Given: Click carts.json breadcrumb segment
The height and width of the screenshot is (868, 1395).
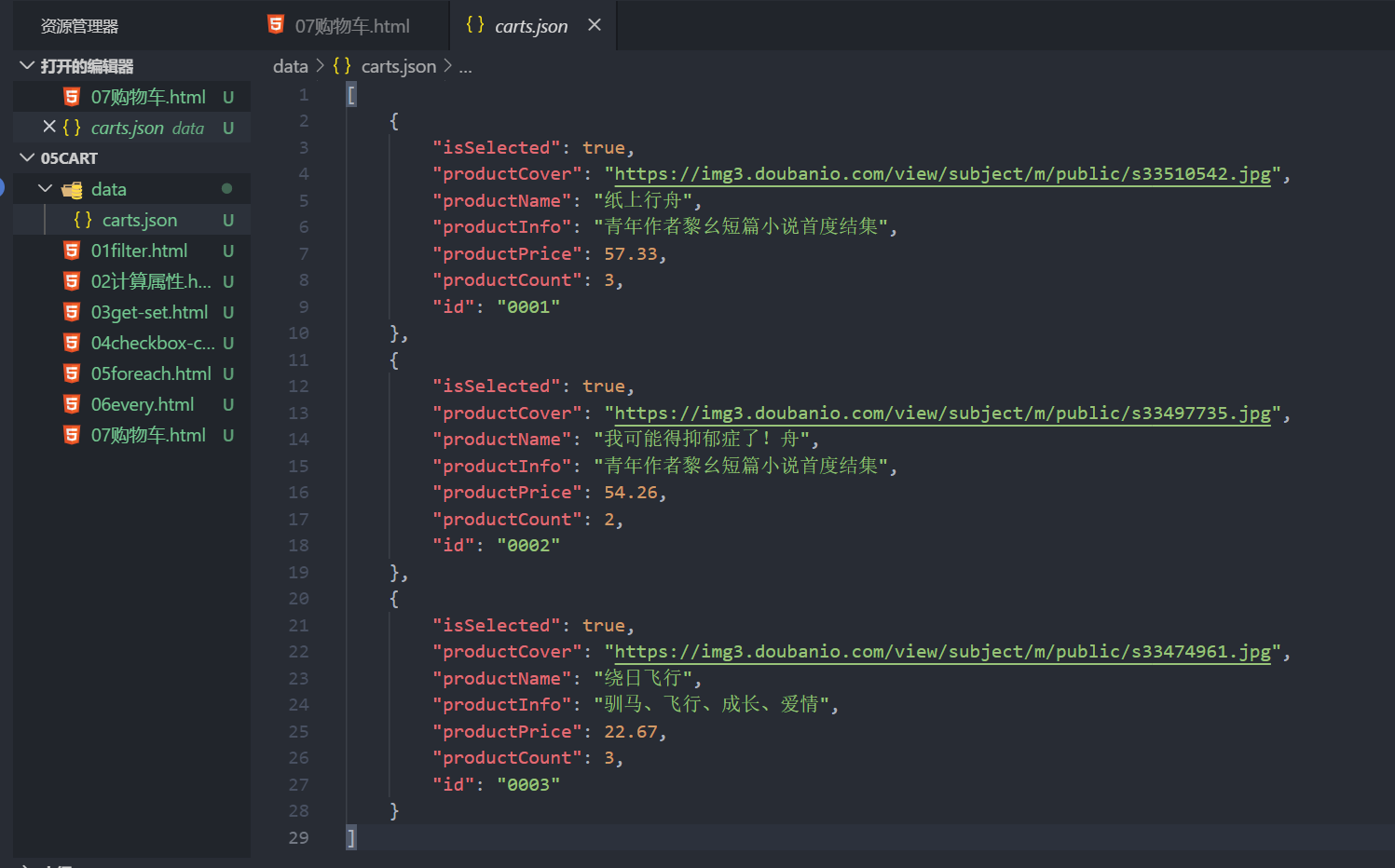Looking at the screenshot, I should (398, 66).
